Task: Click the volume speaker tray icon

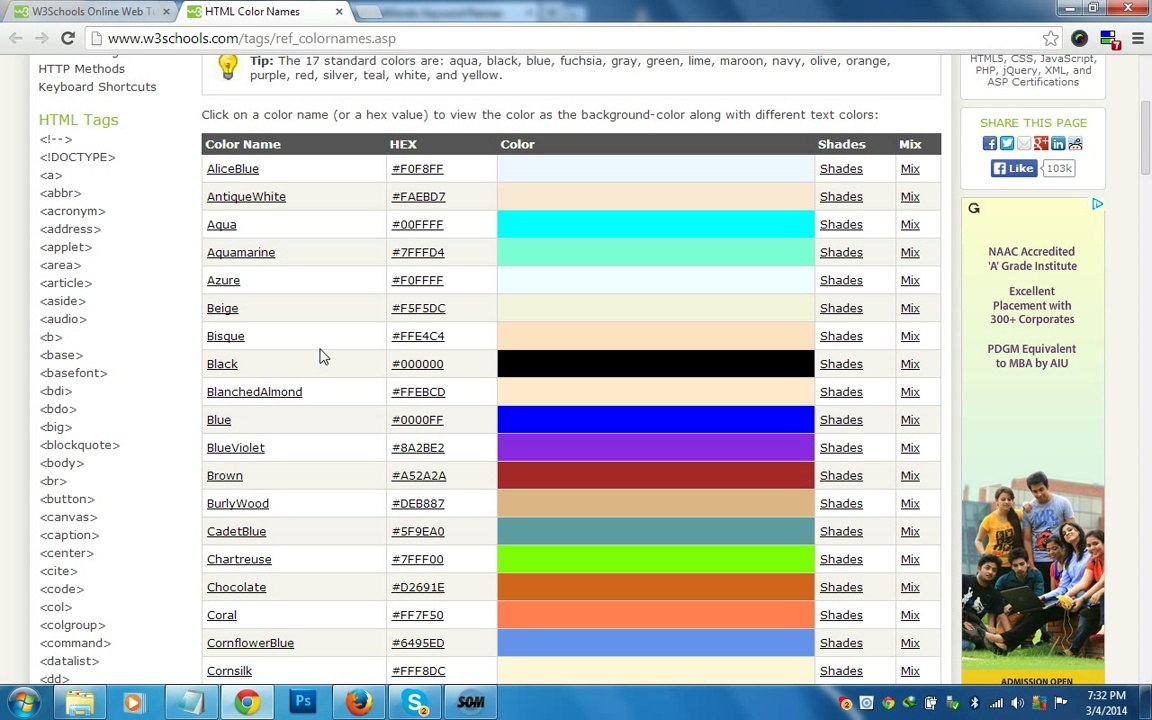Action: 1018,703
